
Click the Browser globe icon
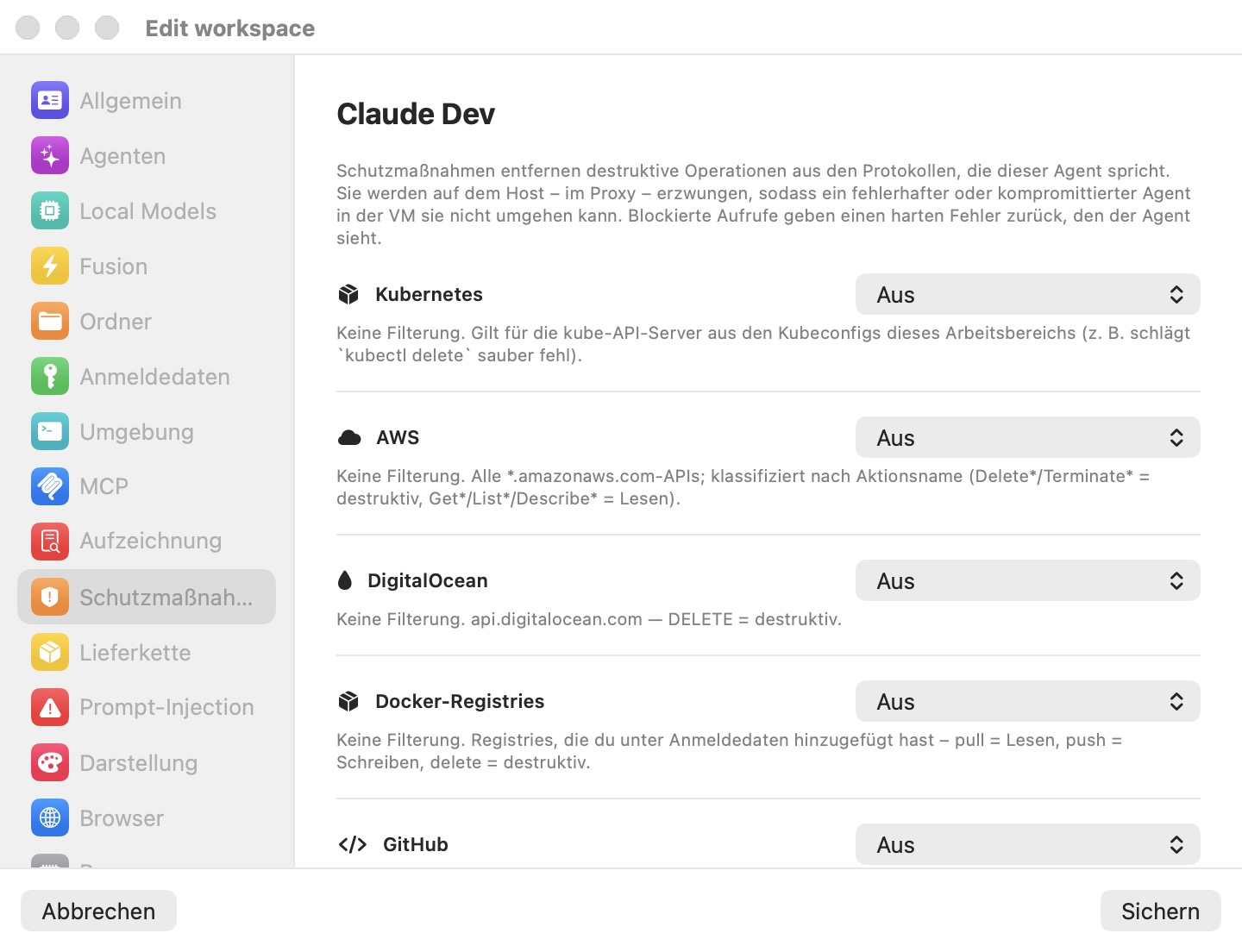pyautogui.click(x=50, y=817)
